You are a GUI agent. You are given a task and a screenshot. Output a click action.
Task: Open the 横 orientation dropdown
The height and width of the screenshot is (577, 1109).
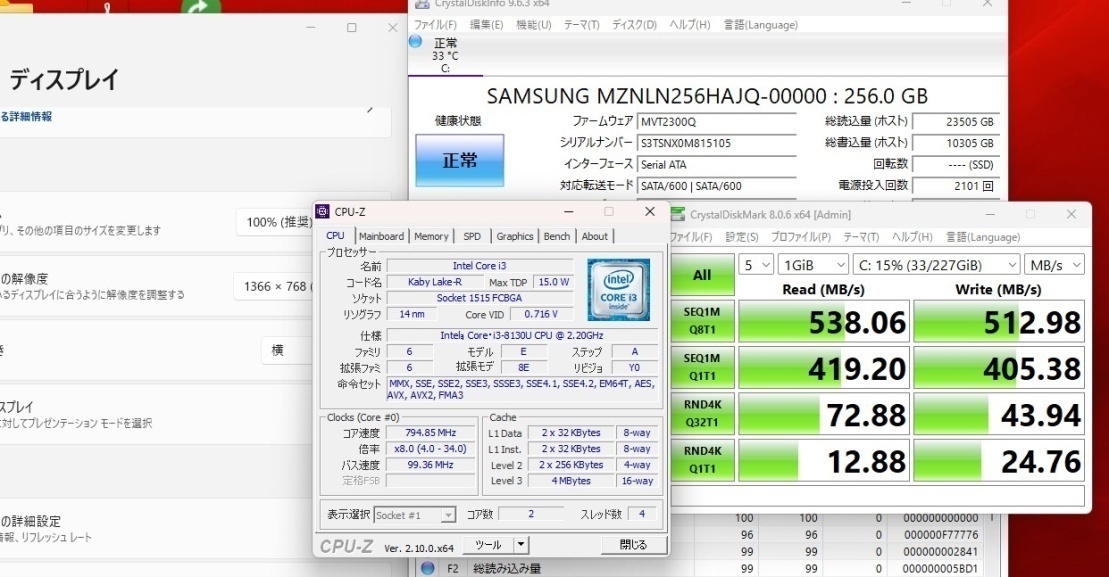pyautogui.click(x=287, y=350)
